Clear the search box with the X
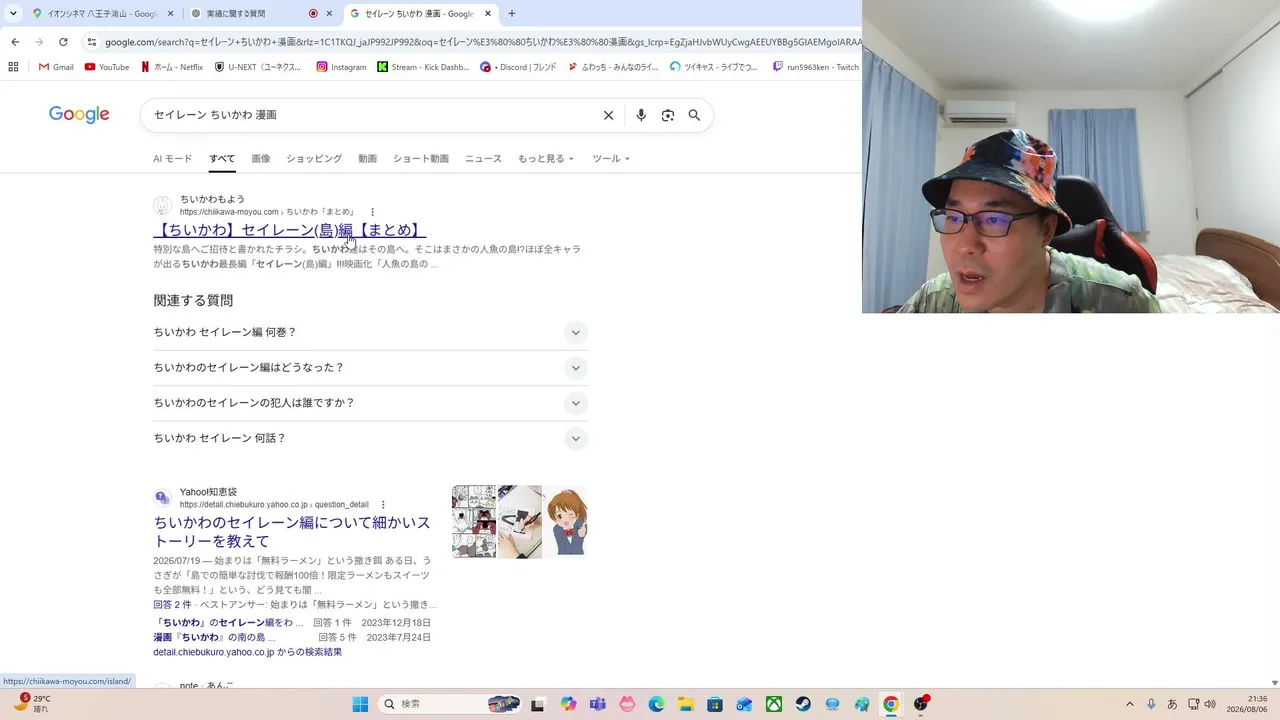The height and width of the screenshot is (720, 1280). 608,115
